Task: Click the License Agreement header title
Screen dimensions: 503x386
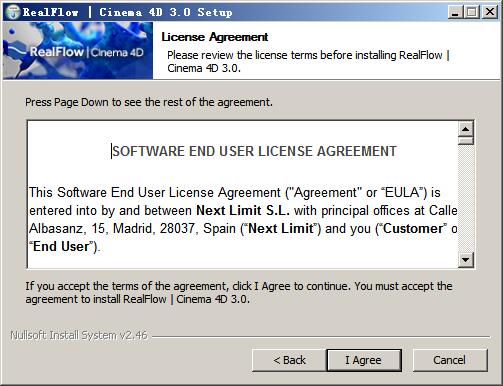Action: point(214,37)
